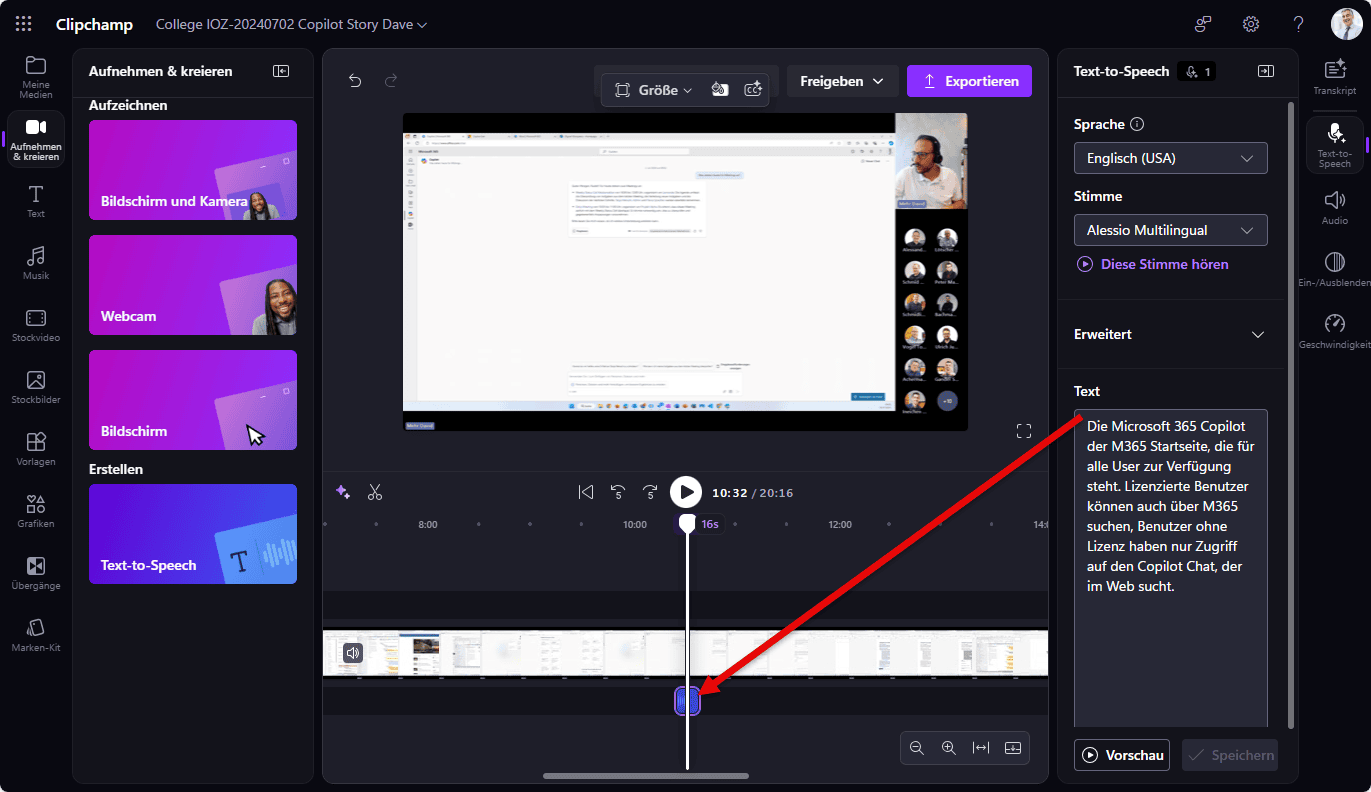This screenshot has width=1371, height=792.
Task: Zoom in on the timeline
Action: click(x=948, y=748)
